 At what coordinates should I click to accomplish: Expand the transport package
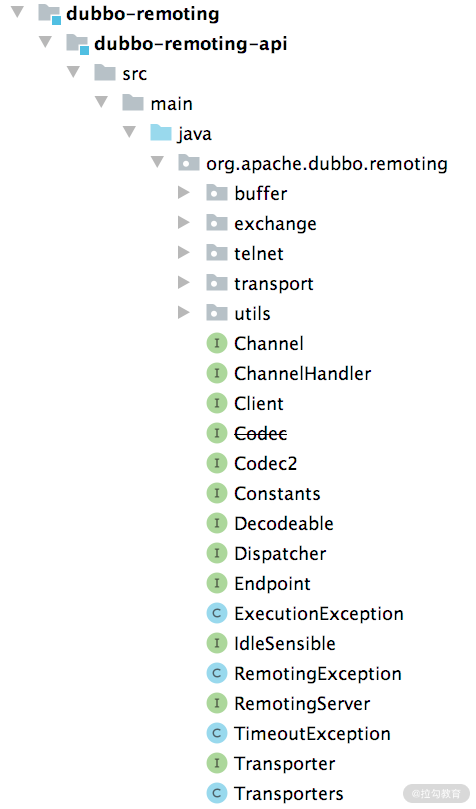click(184, 283)
